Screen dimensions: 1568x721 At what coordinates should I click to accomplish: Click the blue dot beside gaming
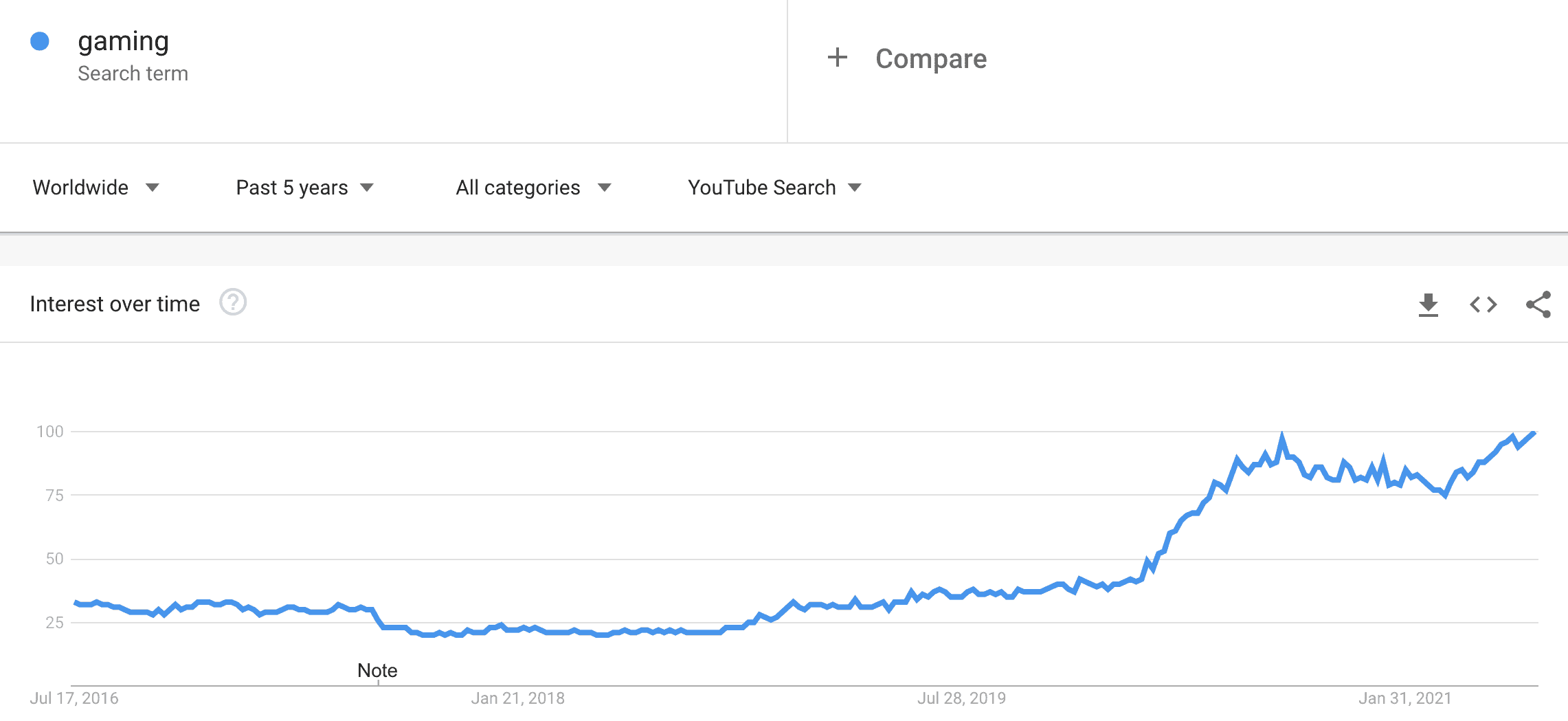pyautogui.click(x=40, y=41)
